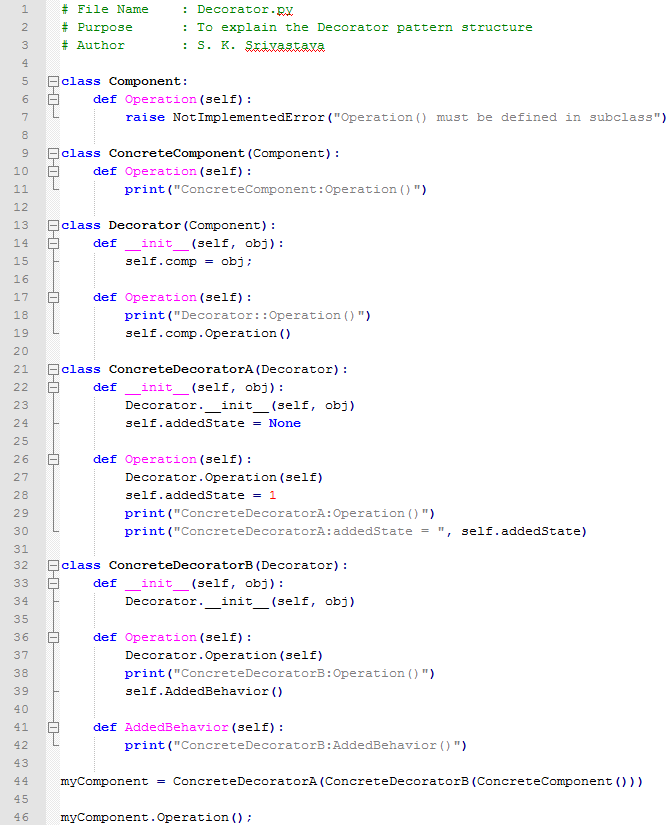Collapse fold marker on line 22
The image size is (668, 825).
click(53, 388)
